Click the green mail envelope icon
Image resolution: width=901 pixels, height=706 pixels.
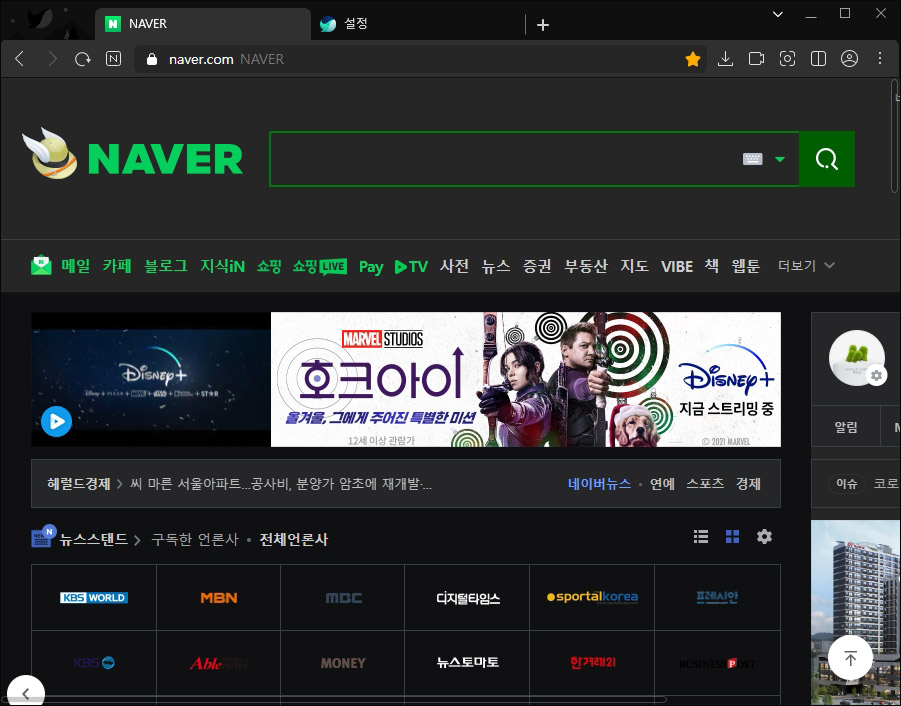point(41,265)
